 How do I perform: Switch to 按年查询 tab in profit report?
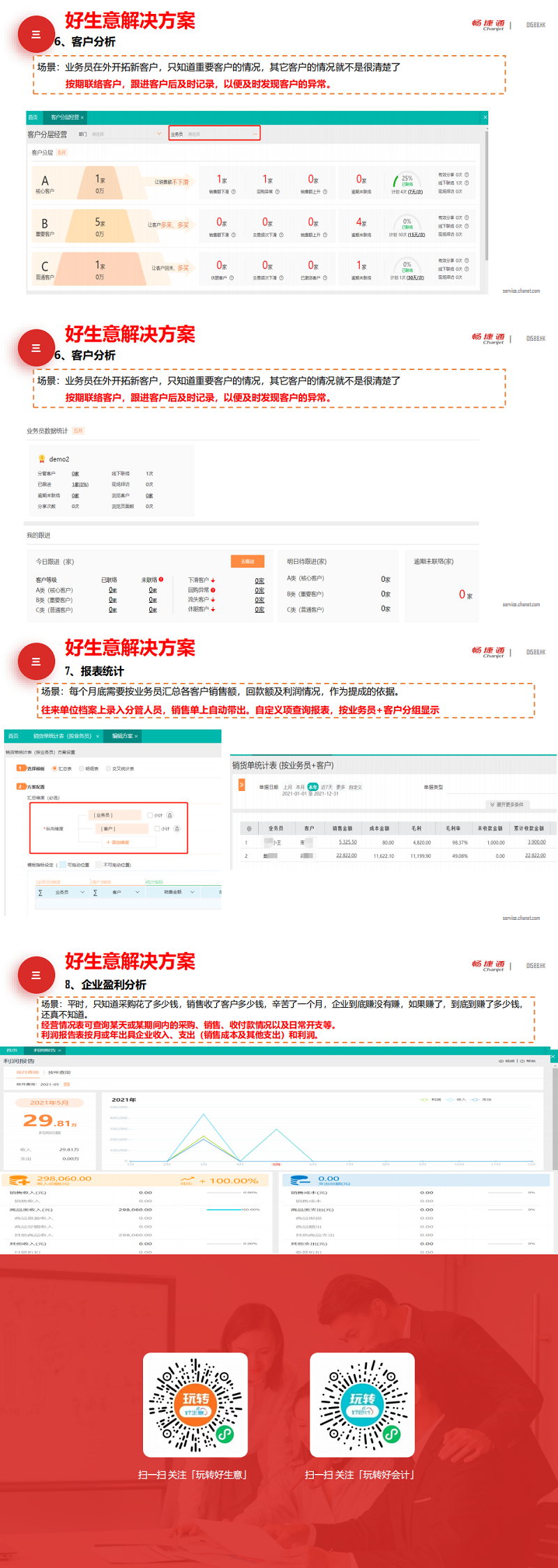pyautogui.click(x=59, y=1073)
